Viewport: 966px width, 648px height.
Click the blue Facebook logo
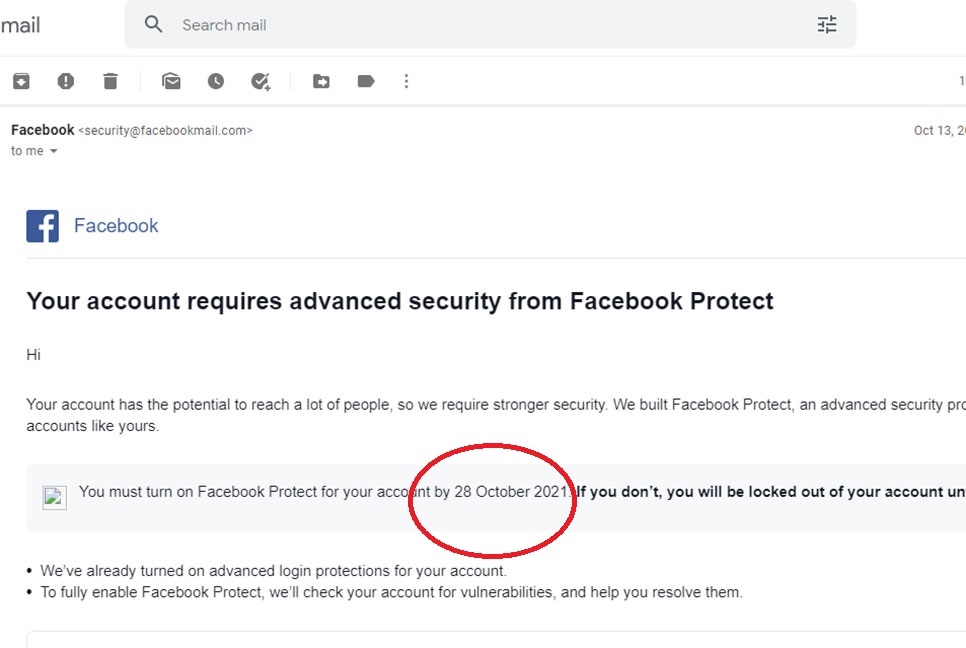43,226
